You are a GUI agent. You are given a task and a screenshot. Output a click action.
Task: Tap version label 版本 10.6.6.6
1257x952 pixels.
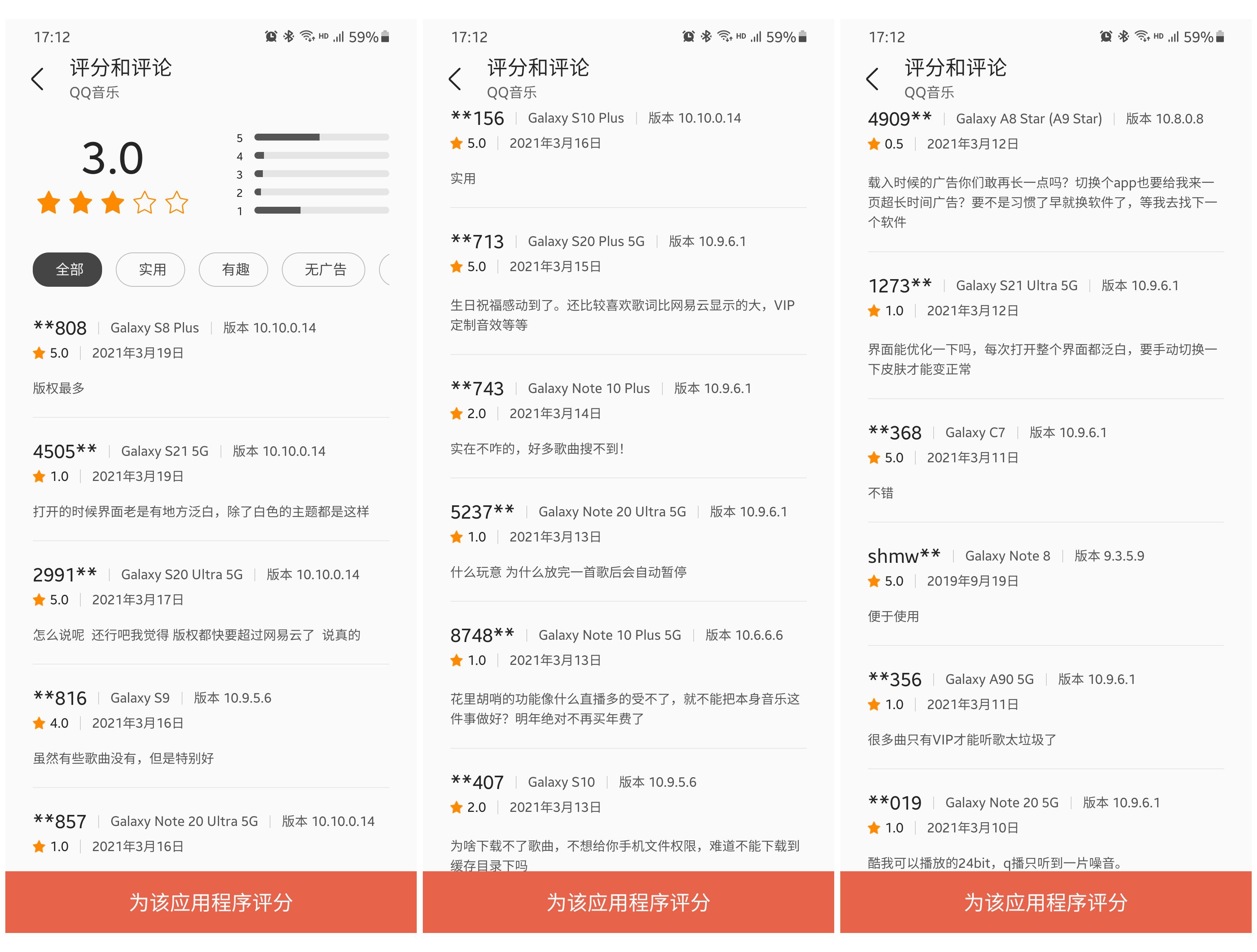pos(744,635)
